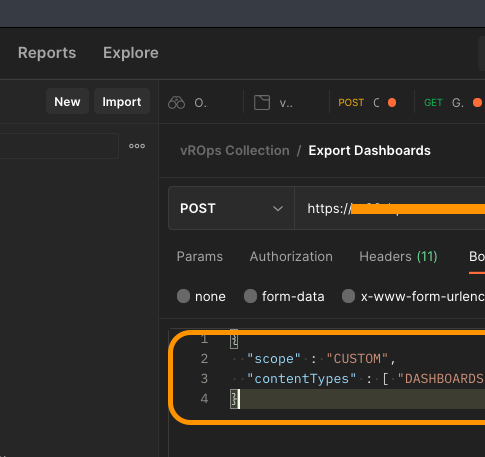Click line number 2 in editor gutter
This screenshot has height=457, width=485.
(204, 359)
